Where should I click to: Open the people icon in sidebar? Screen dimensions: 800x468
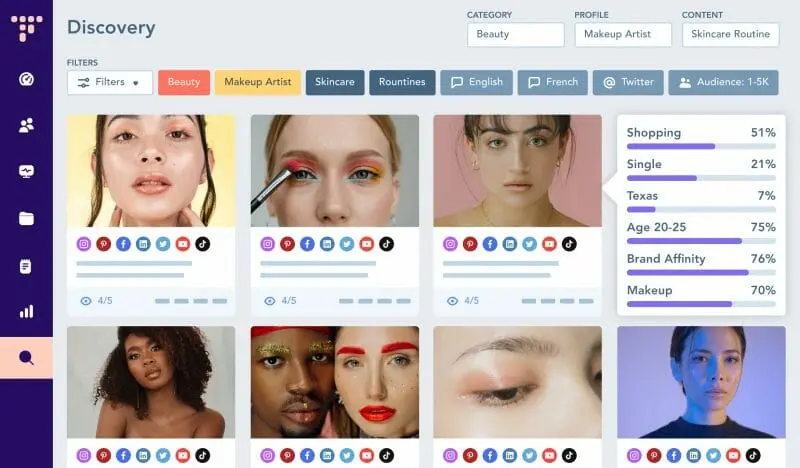(26, 126)
